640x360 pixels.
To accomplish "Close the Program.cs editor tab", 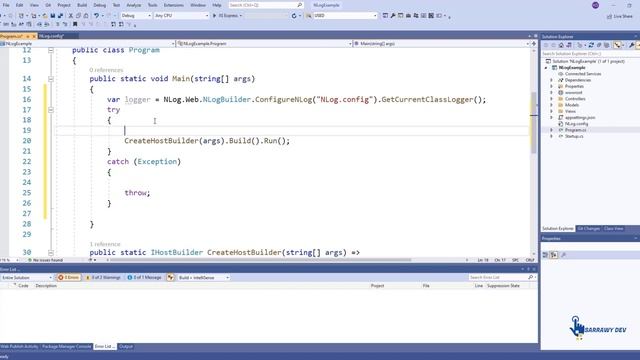I will click(x=34, y=36).
